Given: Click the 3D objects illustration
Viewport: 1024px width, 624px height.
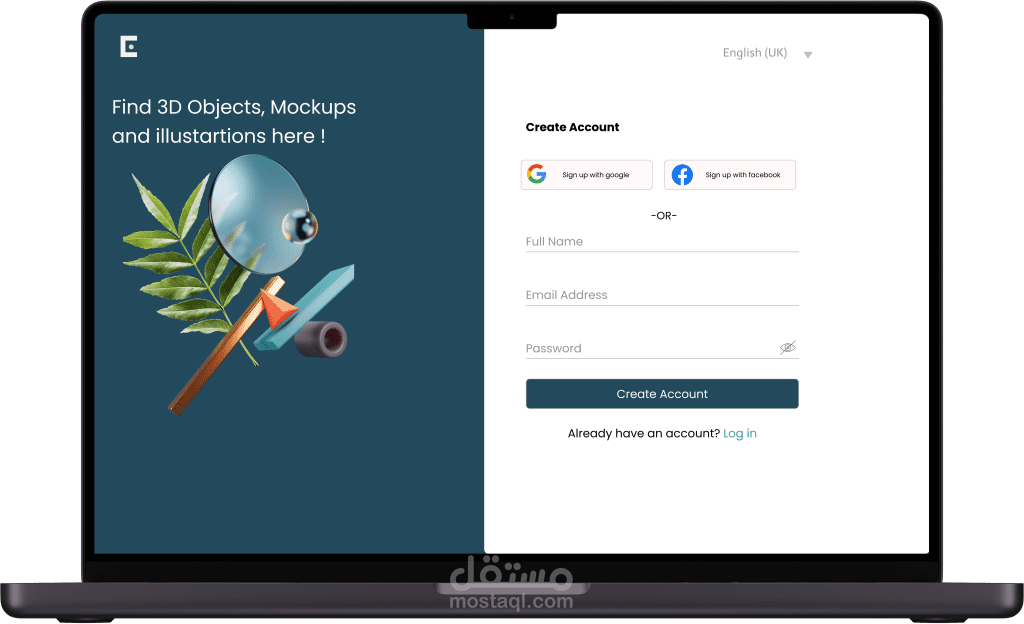Looking at the screenshot, I should coord(238,284).
